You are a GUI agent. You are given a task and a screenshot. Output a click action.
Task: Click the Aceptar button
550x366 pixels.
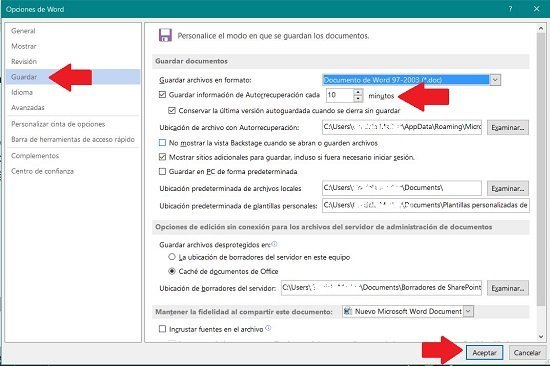[x=484, y=353]
